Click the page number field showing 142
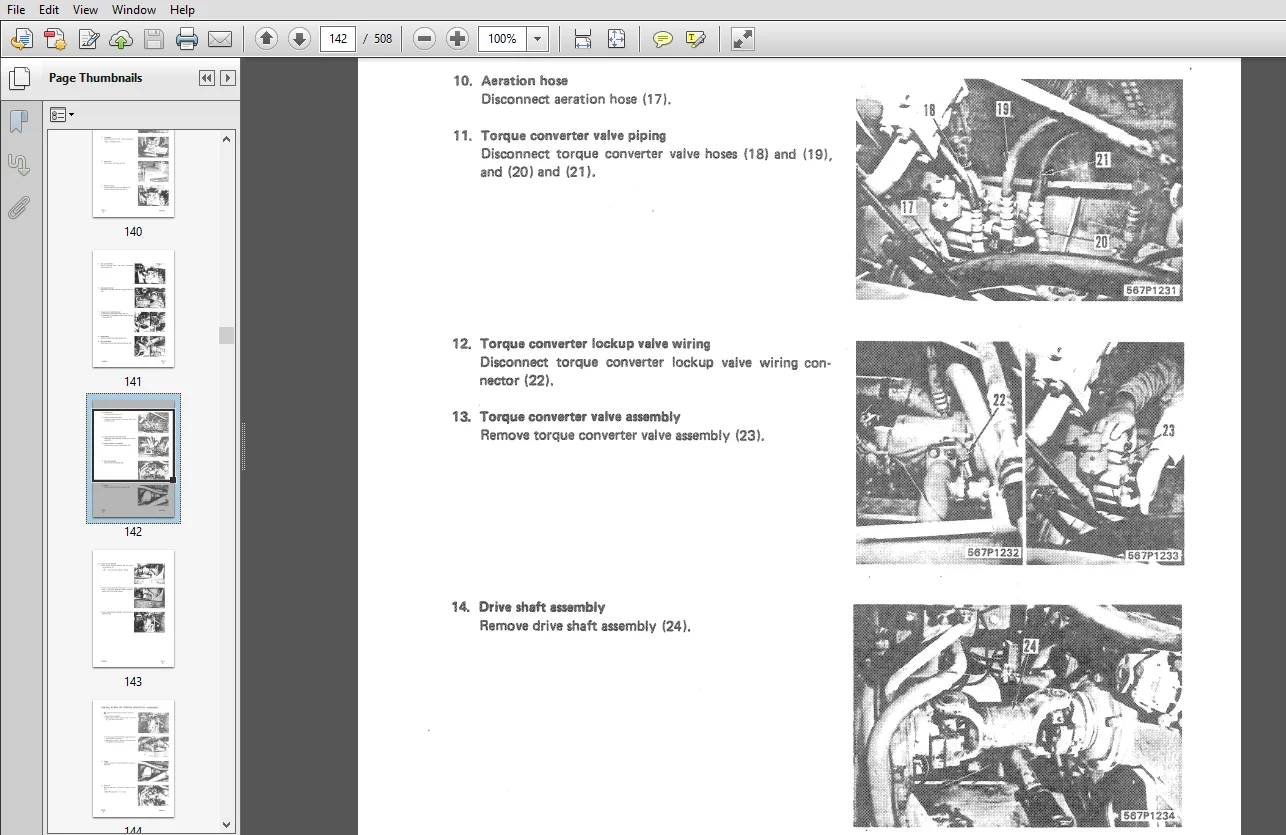This screenshot has width=1286, height=835. coord(338,39)
